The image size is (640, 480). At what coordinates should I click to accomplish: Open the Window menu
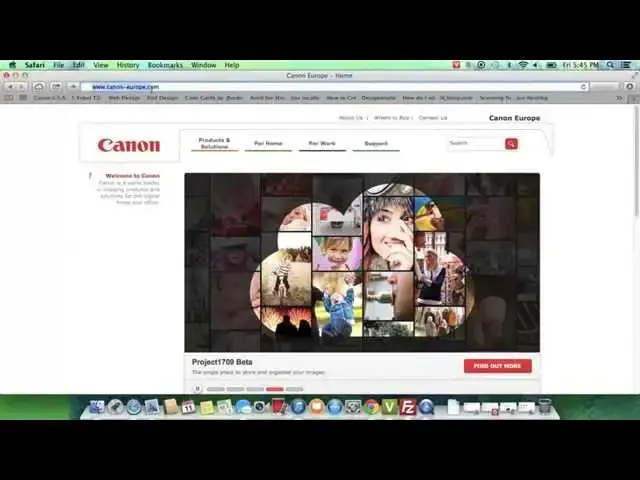click(204, 65)
